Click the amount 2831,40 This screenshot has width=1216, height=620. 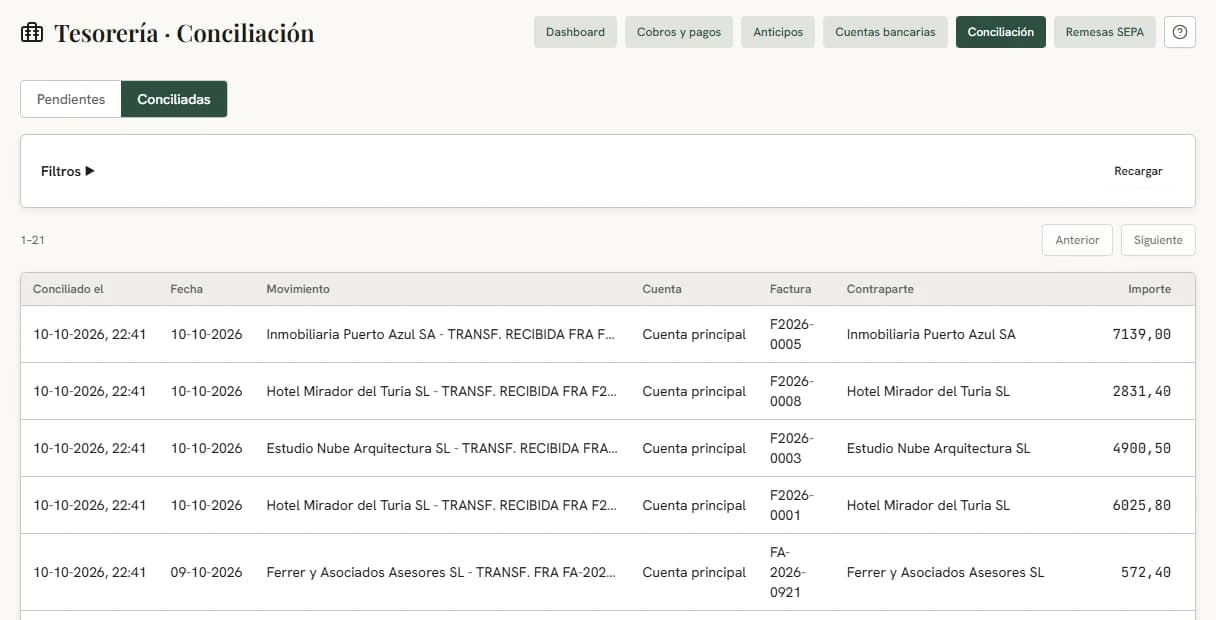click(1141, 391)
